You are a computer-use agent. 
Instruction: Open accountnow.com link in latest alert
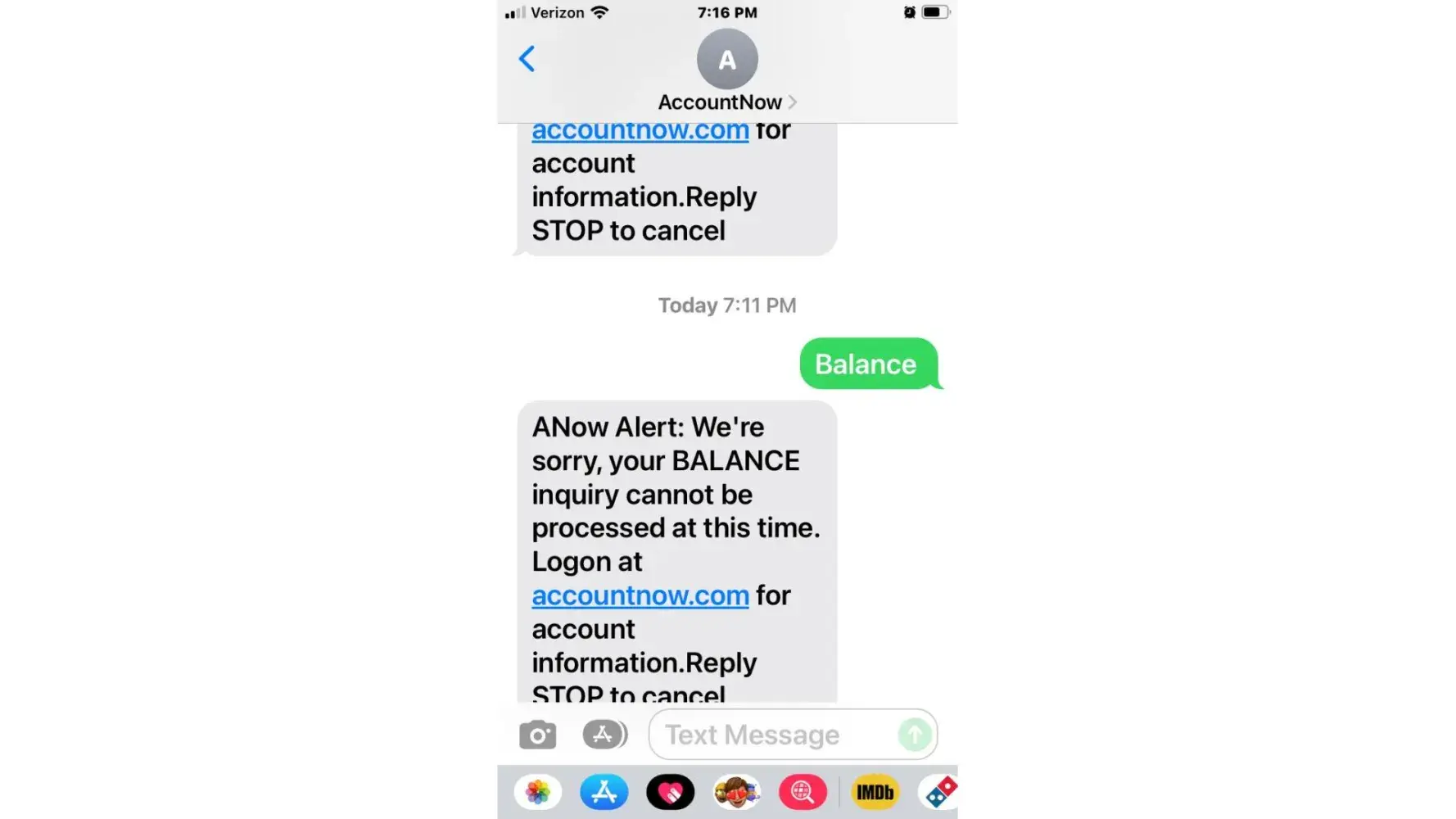(x=640, y=595)
